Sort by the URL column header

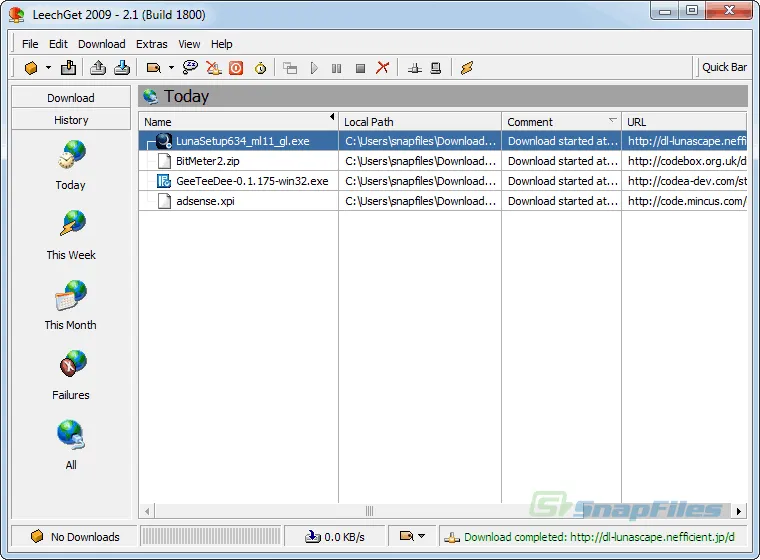pos(684,122)
